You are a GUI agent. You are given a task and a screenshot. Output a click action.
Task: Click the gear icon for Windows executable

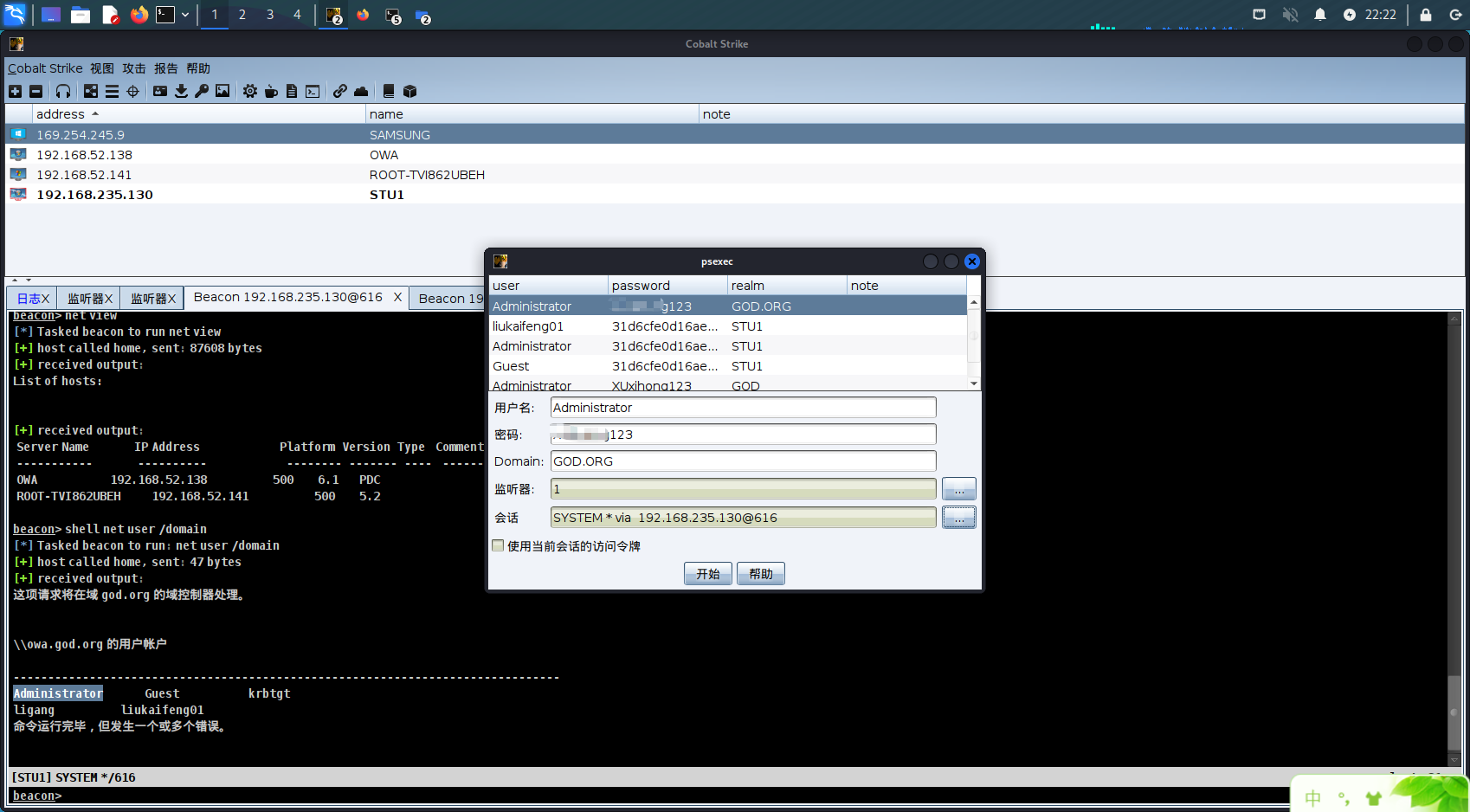coord(250,91)
